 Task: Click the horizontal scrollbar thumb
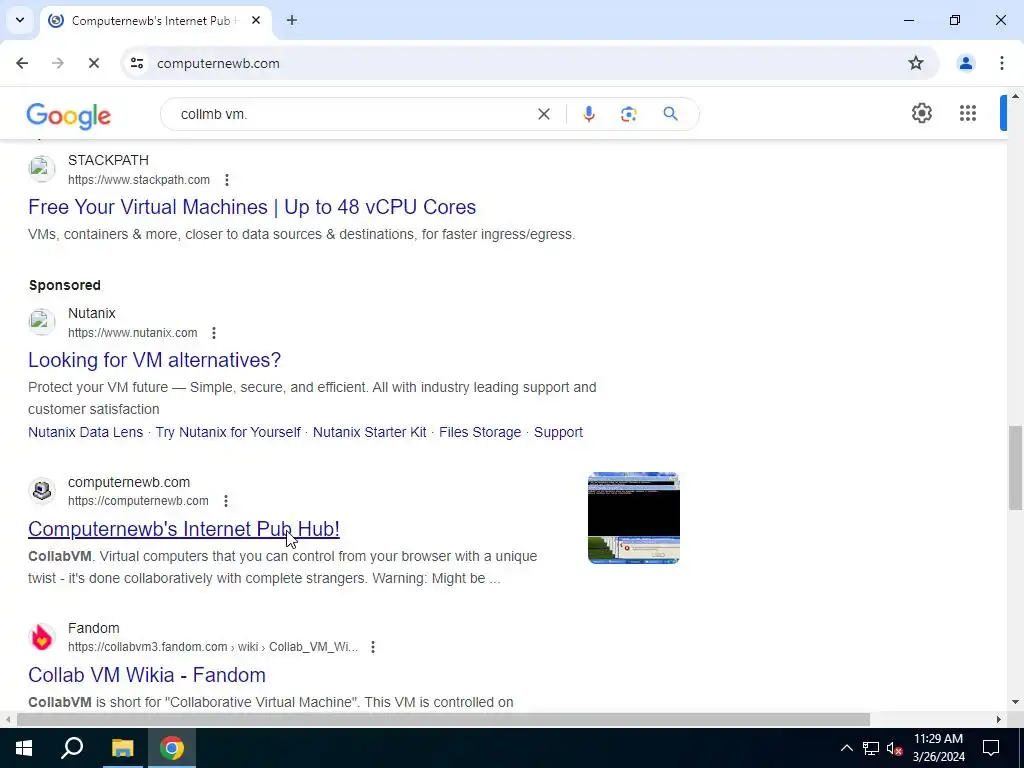443,720
